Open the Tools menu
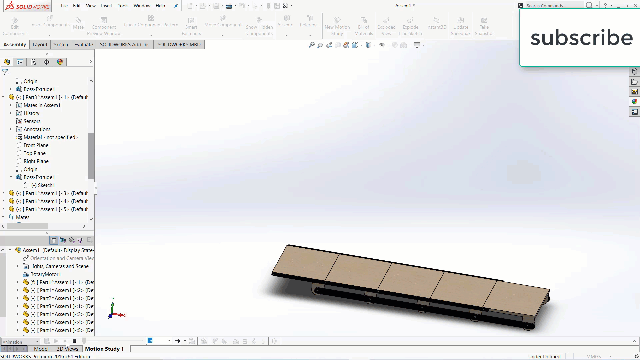This screenshot has width=640, height=360. (x=122, y=6)
